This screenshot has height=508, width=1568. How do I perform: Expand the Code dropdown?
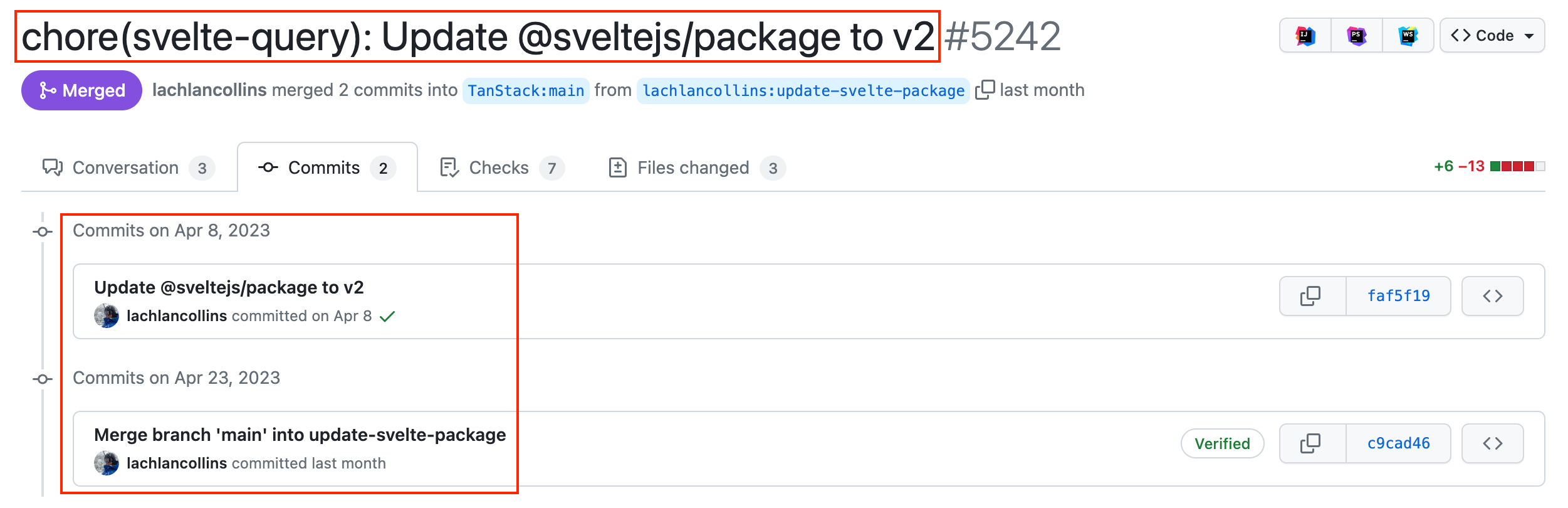pos(1492,36)
